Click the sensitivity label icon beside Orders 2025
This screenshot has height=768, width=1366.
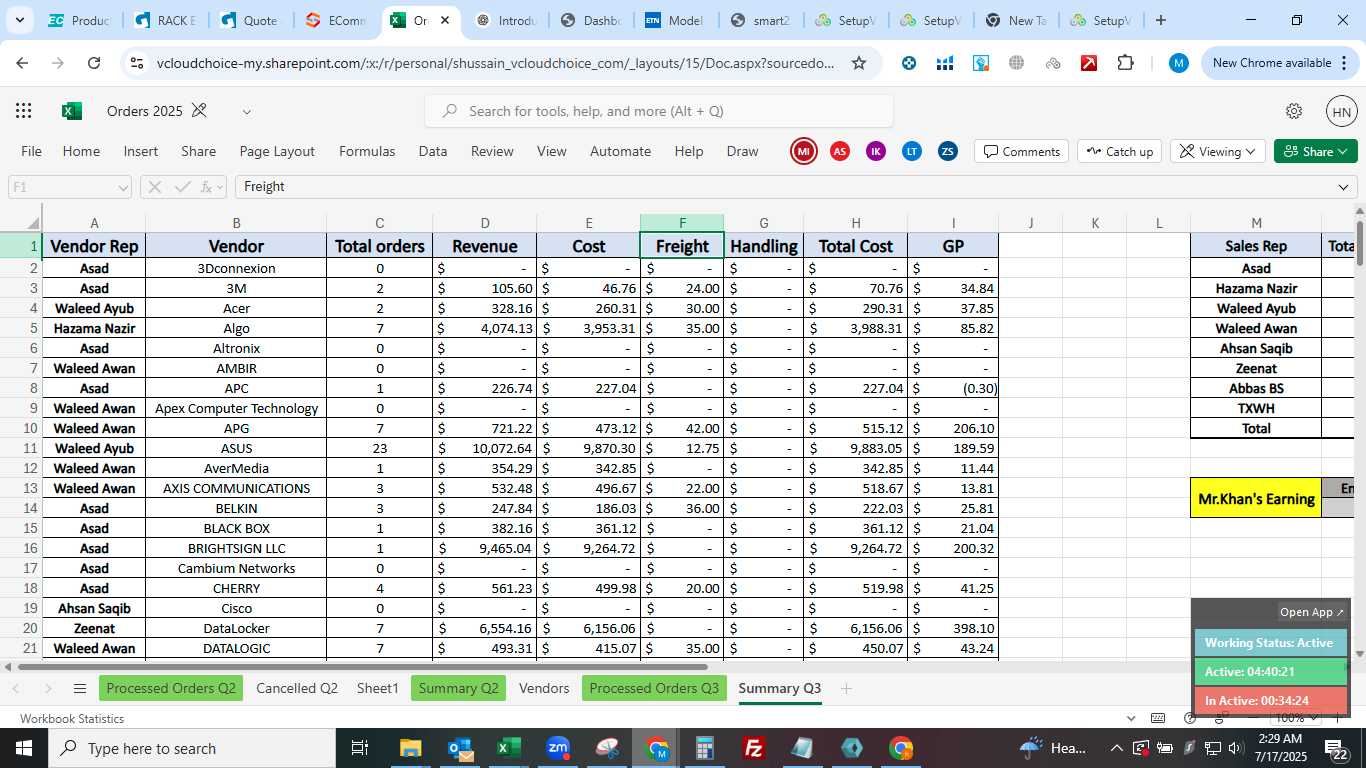[x=199, y=110]
